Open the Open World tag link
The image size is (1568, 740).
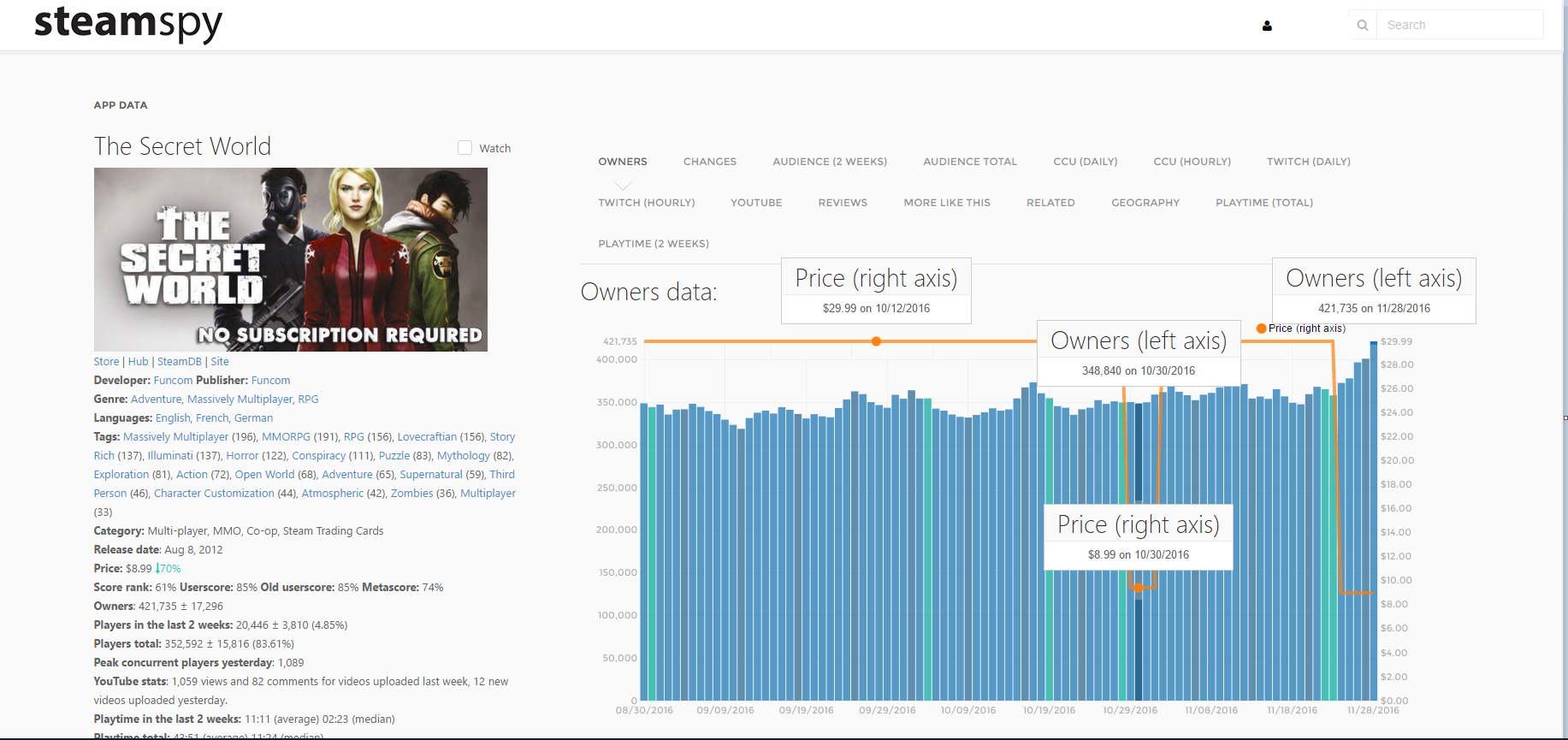(264, 475)
